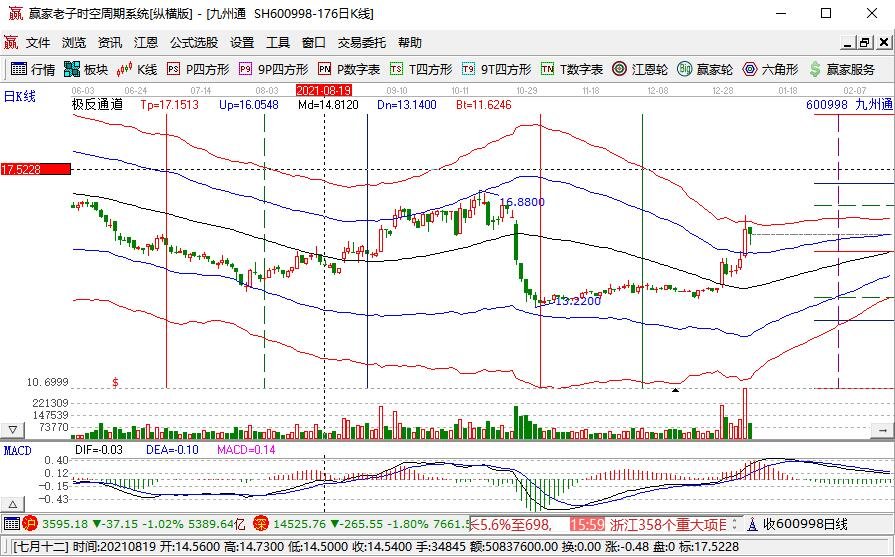Screen dimensions: 895x557
Task: Open the 六角形 hexagon tool
Action: [770, 70]
